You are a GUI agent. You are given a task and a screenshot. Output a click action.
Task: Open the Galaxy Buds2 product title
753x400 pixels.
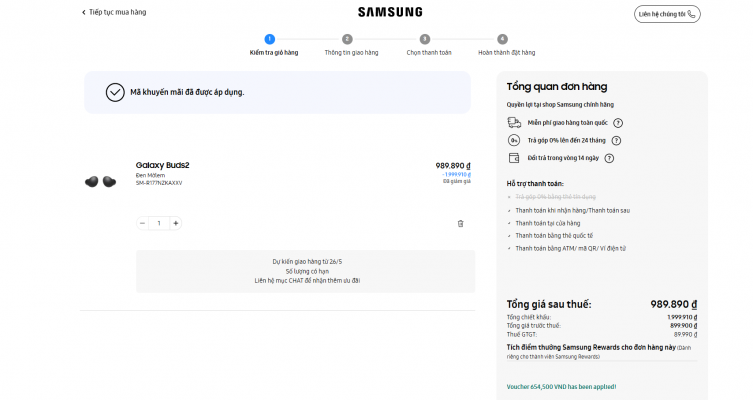(163, 165)
